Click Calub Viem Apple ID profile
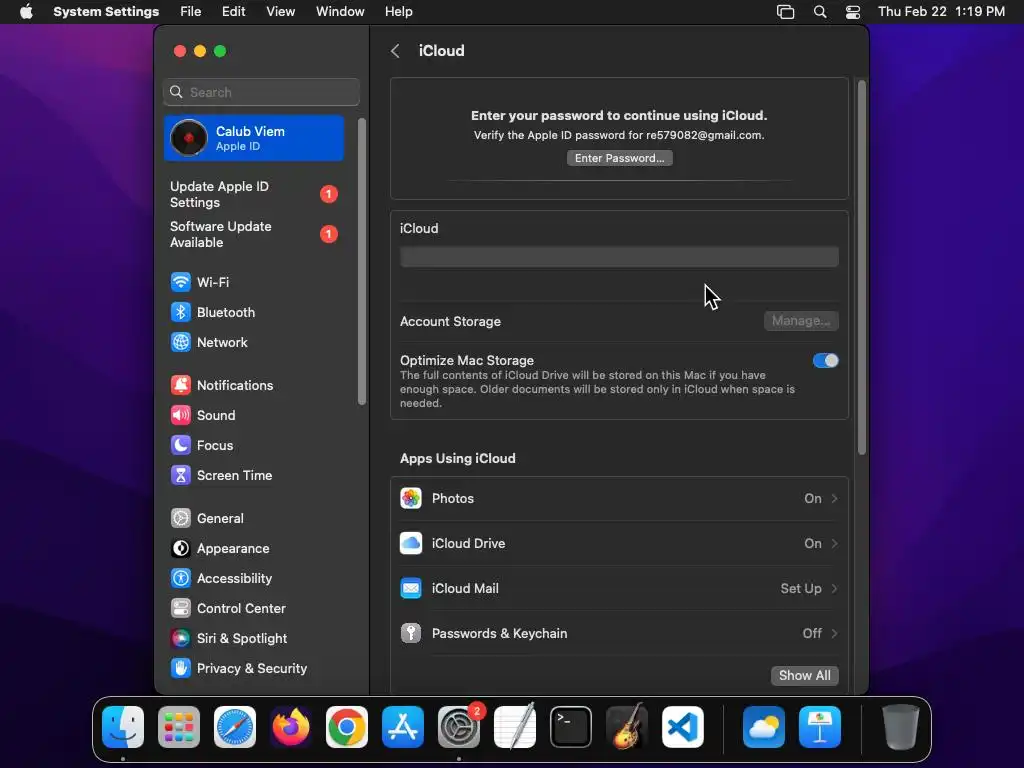The height and width of the screenshot is (768, 1024). tap(253, 138)
